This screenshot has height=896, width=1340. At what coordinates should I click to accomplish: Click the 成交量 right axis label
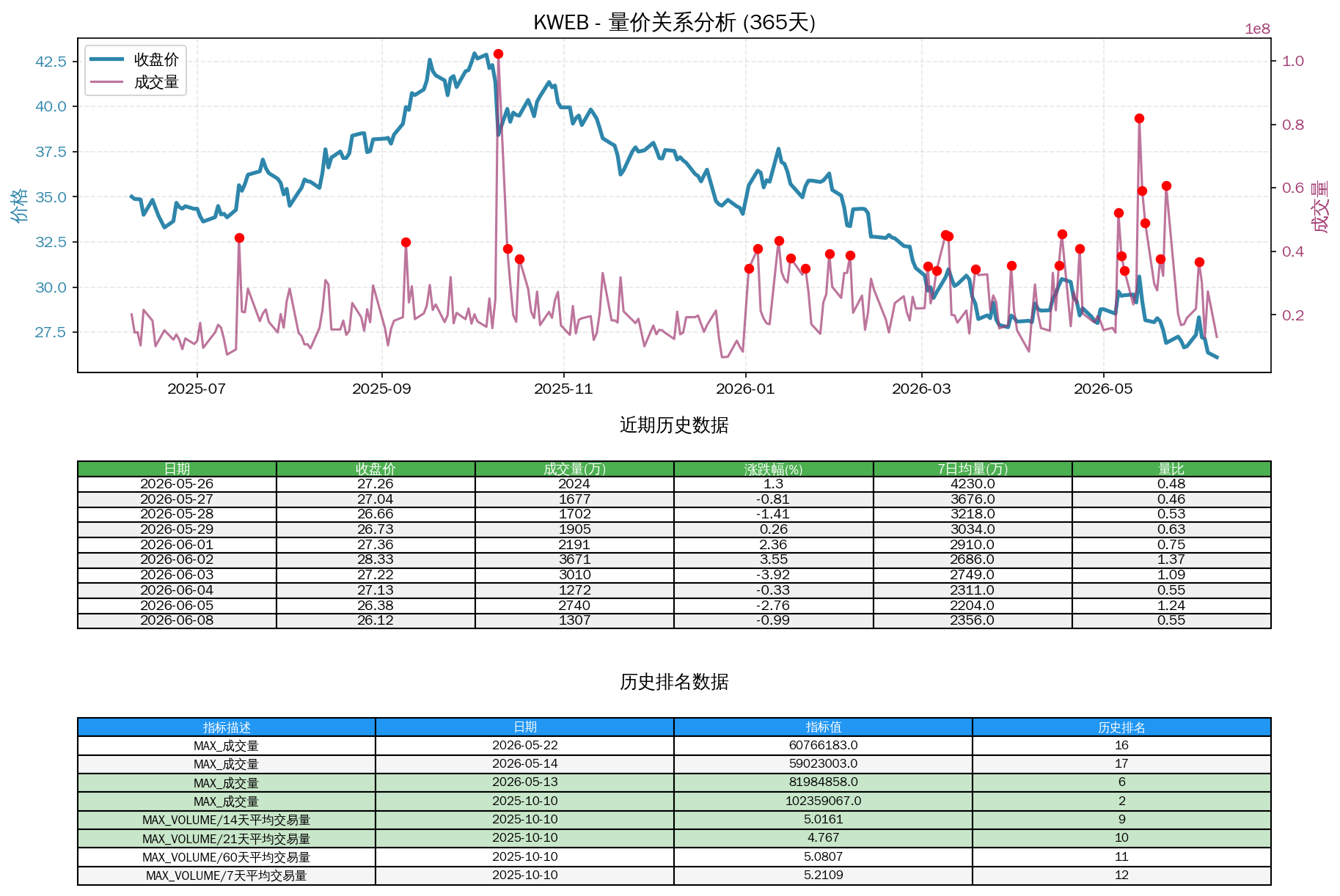pyautogui.click(x=1320, y=206)
